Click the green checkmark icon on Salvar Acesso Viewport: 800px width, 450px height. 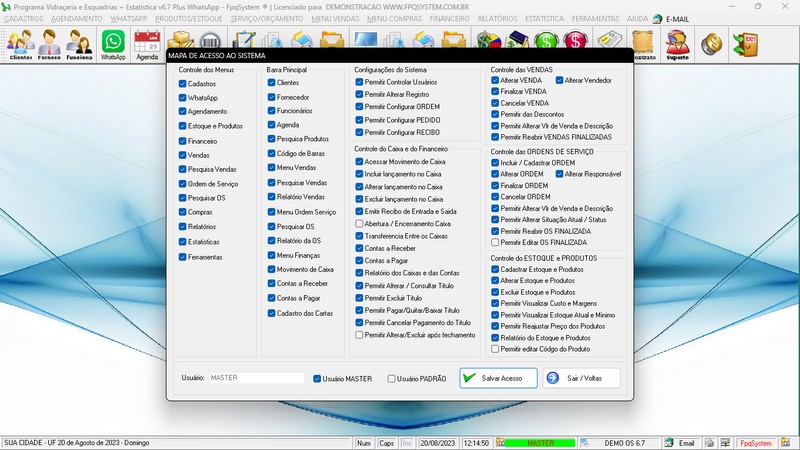469,378
